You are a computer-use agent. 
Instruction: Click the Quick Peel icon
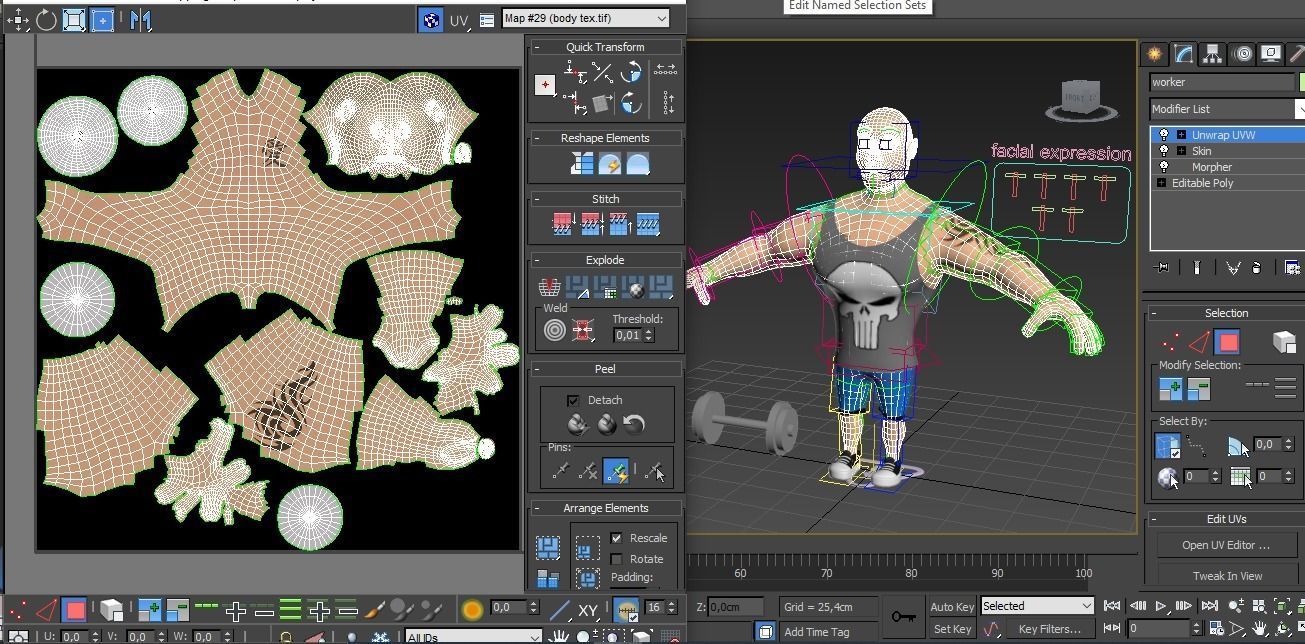(577, 424)
